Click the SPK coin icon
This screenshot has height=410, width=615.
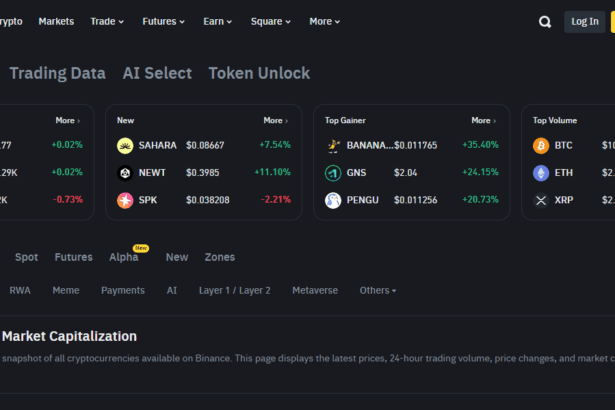tap(125, 200)
